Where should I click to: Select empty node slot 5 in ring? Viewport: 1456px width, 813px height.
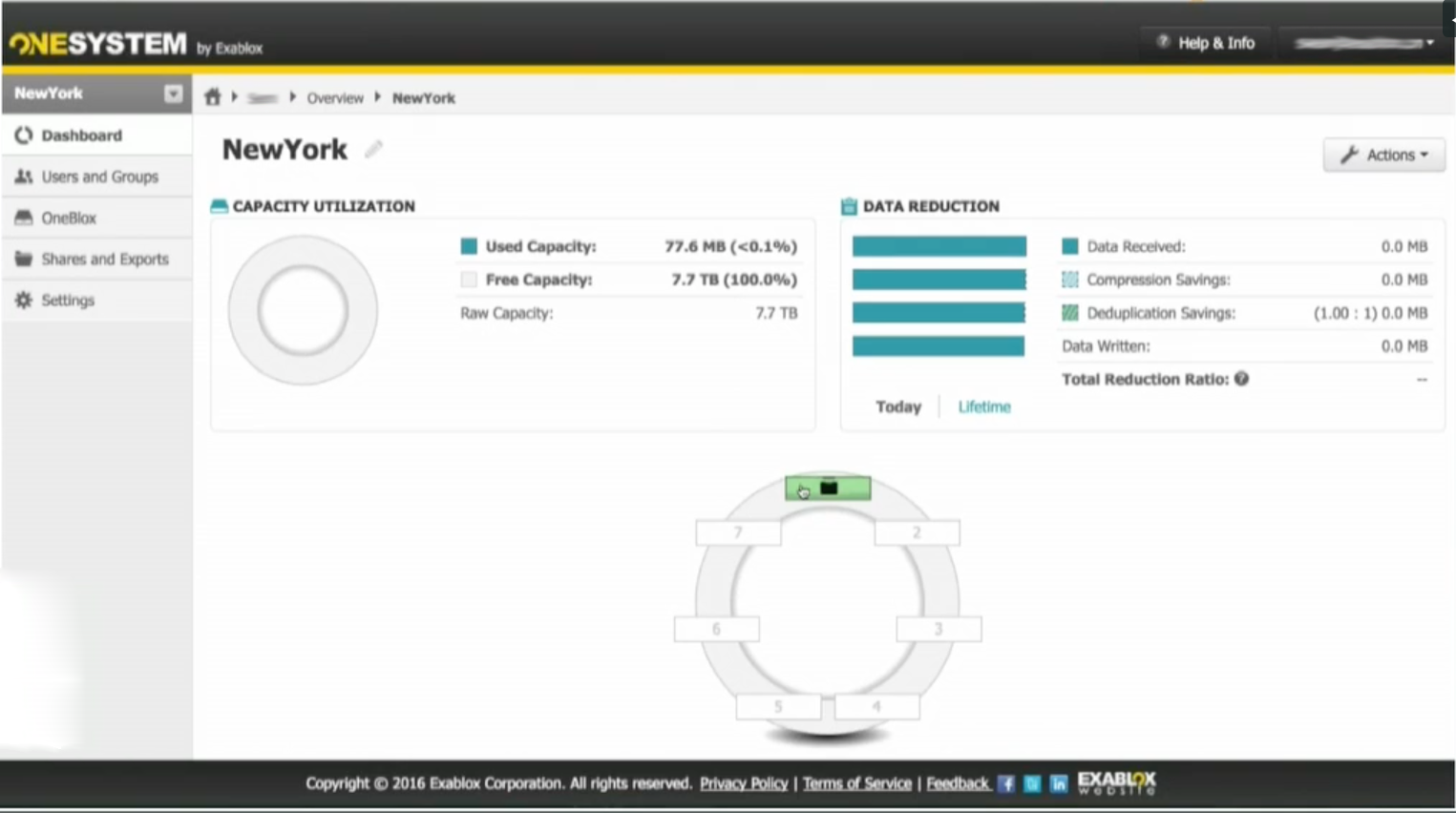(x=778, y=707)
